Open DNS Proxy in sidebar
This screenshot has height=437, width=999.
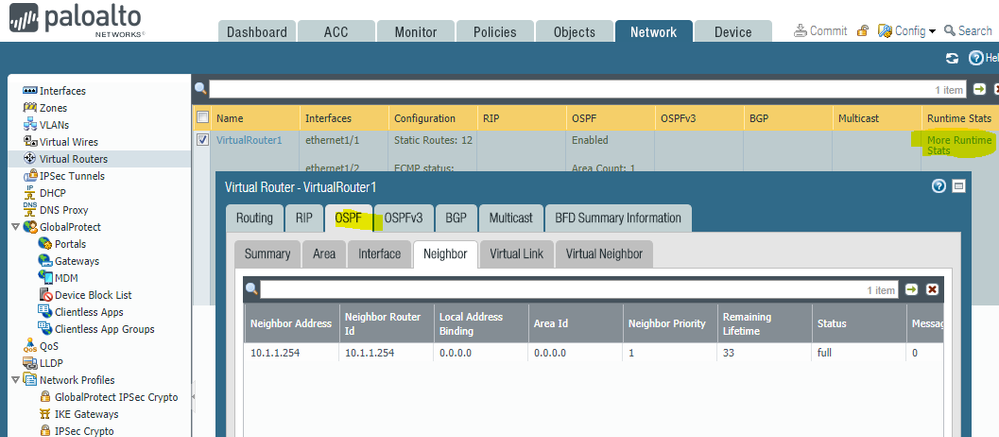tap(64, 210)
